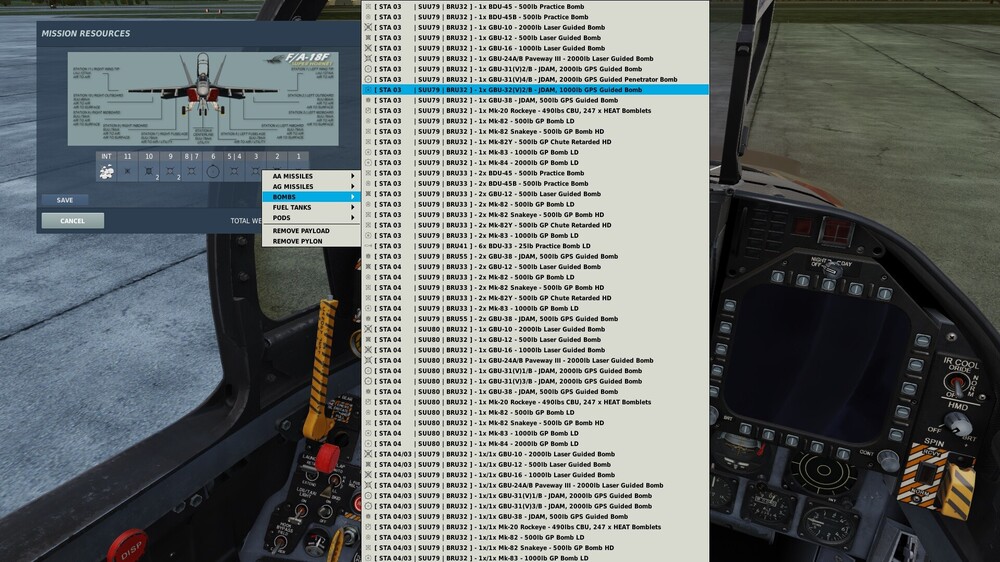Select STA 03 BRU32 1x GBU-24A/B Paveway III
The image size is (1000, 562).
coord(535,59)
